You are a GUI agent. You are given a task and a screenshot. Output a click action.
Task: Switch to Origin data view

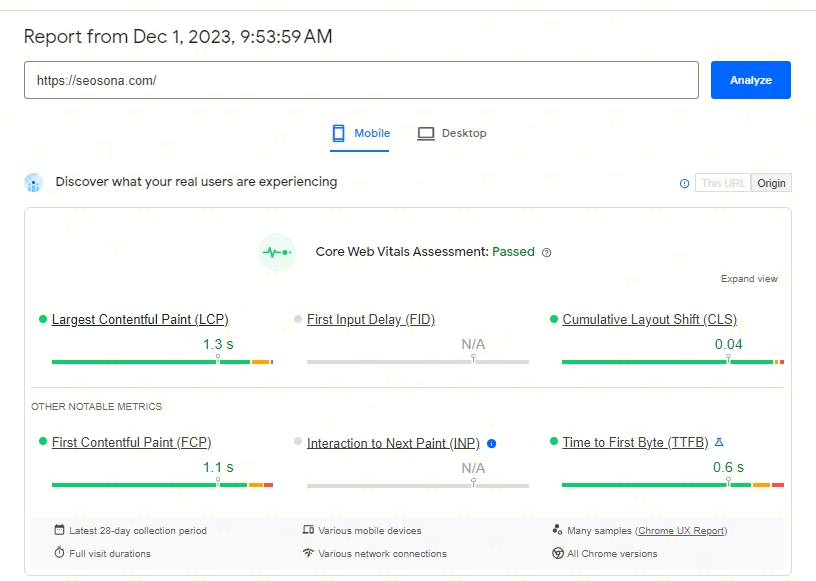click(x=771, y=183)
